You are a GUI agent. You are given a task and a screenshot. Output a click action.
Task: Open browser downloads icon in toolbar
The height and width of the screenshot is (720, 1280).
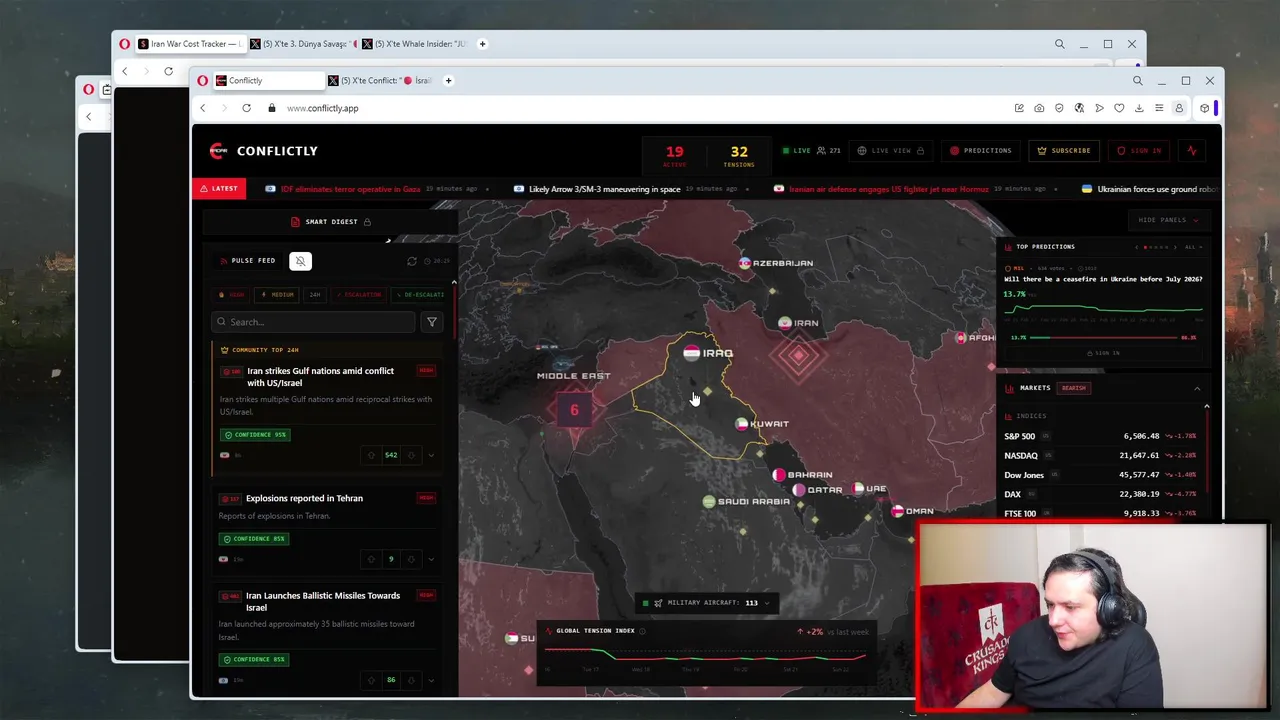coord(1139,108)
